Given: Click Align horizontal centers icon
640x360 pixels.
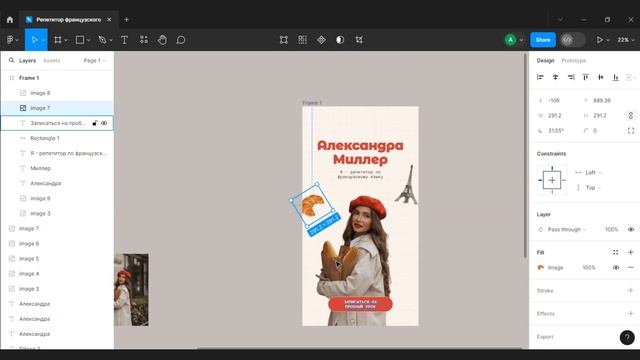Looking at the screenshot, I should pos(556,77).
